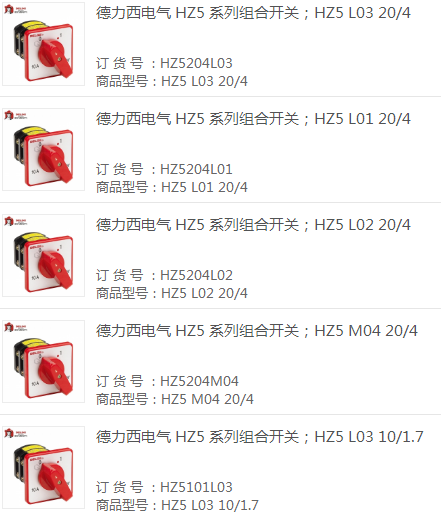Select order number HZ5204L03

pyautogui.click(x=196, y=63)
